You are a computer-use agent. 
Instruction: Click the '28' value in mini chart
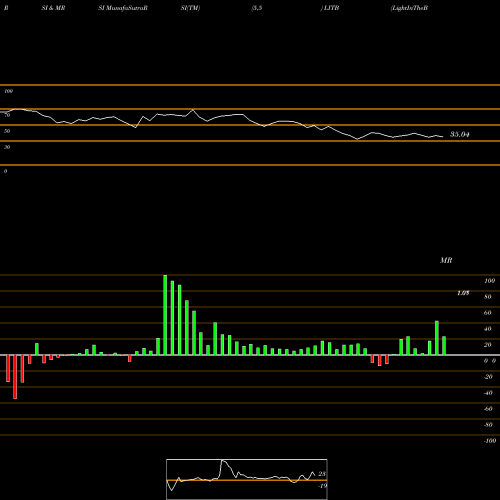322,474
